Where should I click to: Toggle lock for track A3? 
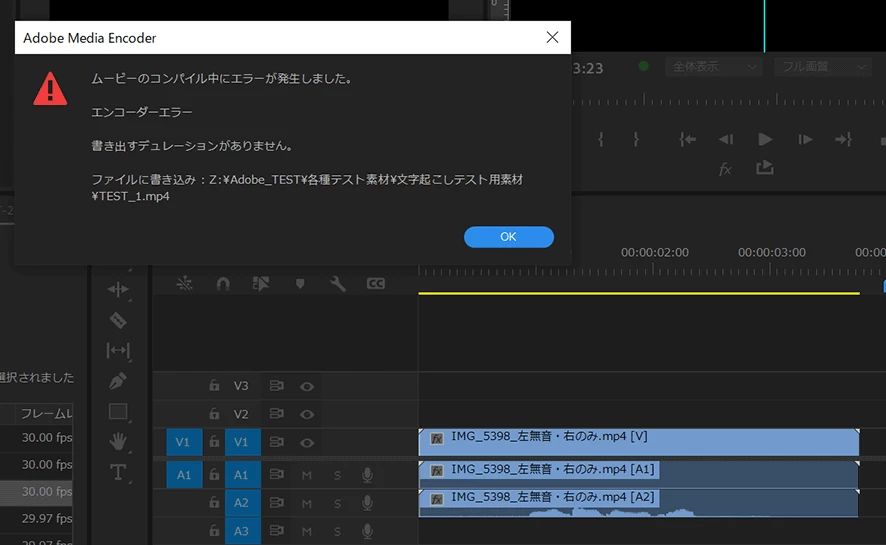[x=214, y=531]
